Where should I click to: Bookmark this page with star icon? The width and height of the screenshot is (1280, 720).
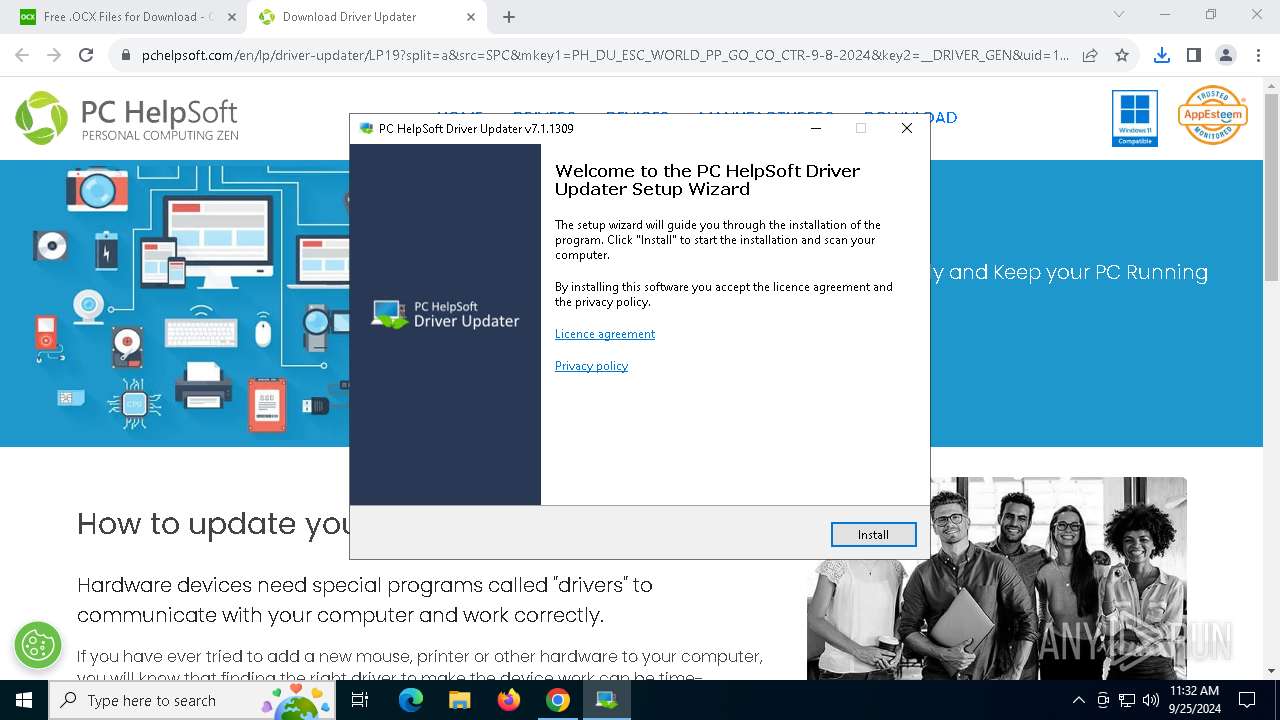click(x=1122, y=56)
